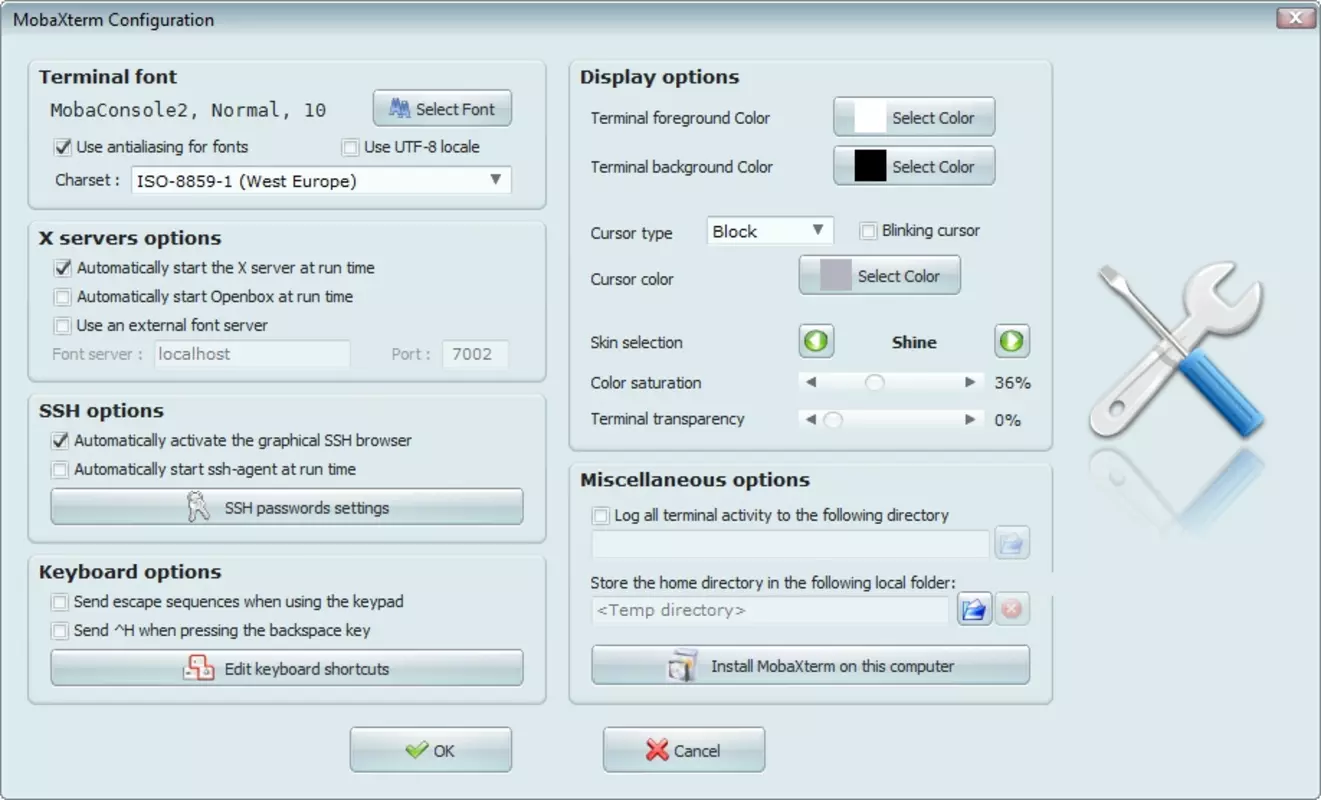Select the Cursor color
Screen dimensions: 1321x800
coord(880,275)
